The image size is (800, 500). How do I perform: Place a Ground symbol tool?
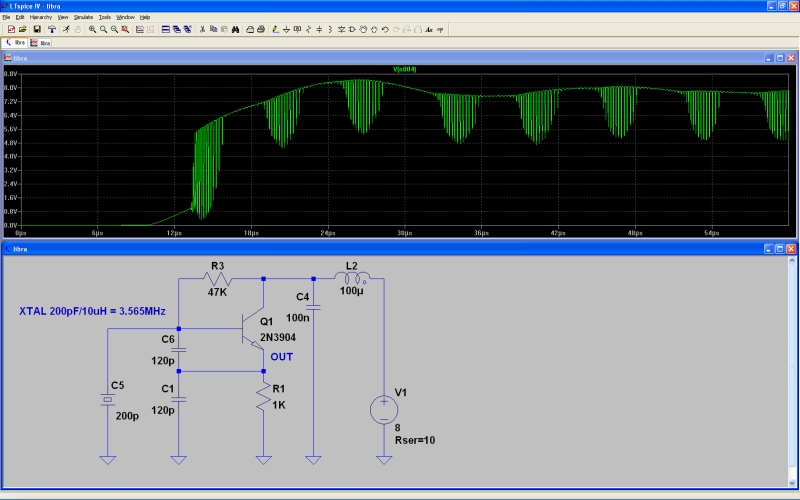point(286,29)
